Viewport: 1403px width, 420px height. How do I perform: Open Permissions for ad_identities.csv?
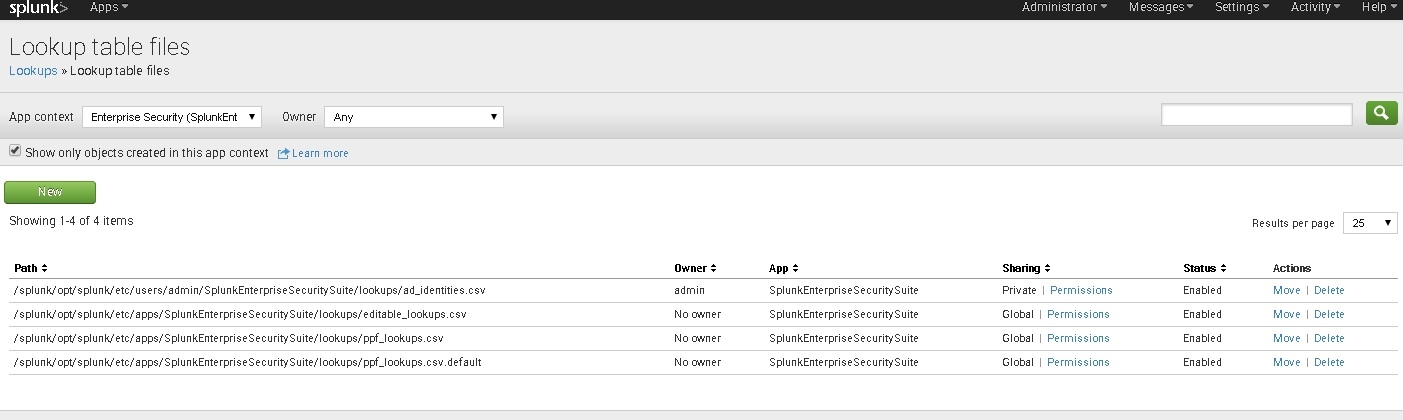pyautogui.click(x=1081, y=290)
